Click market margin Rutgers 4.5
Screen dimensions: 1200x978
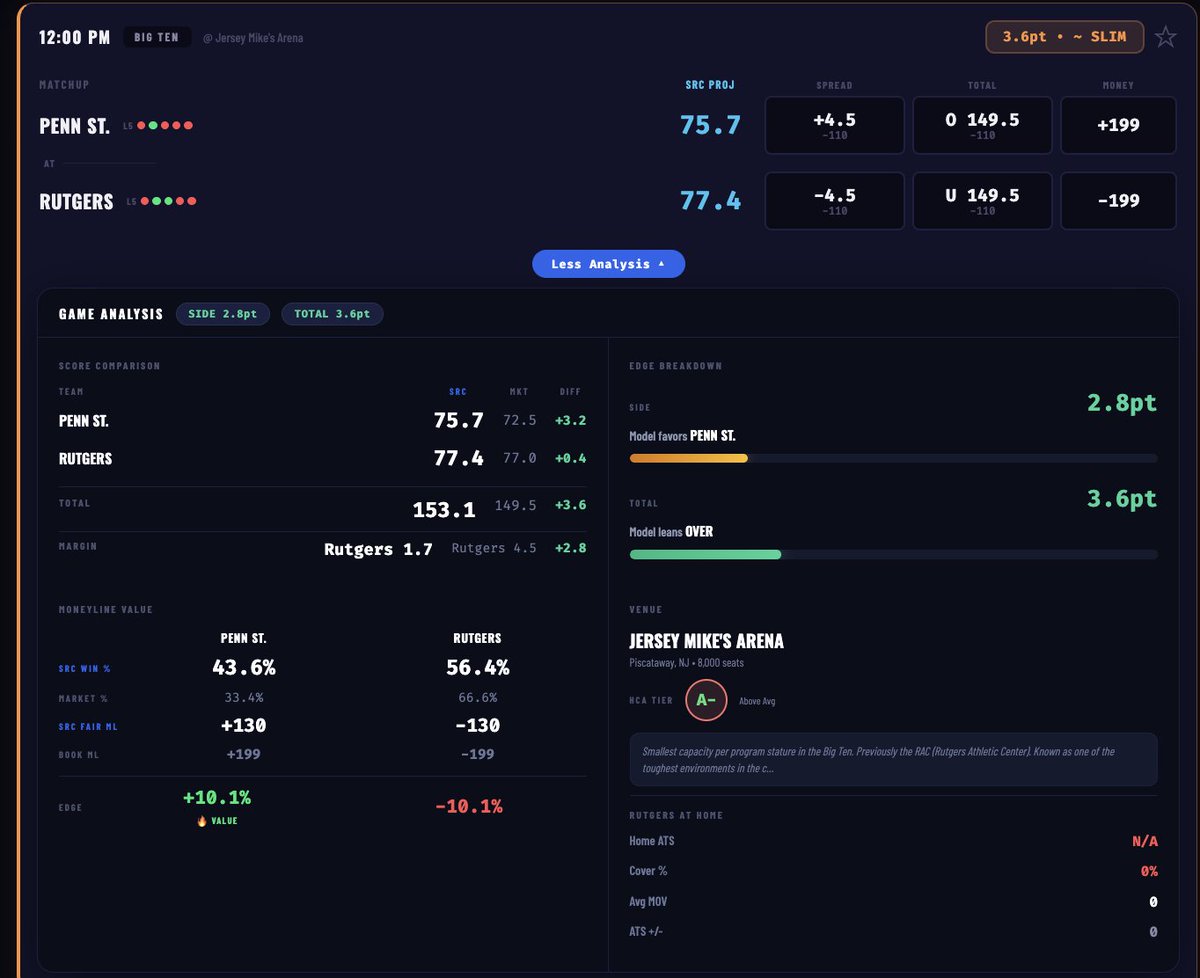click(x=494, y=548)
